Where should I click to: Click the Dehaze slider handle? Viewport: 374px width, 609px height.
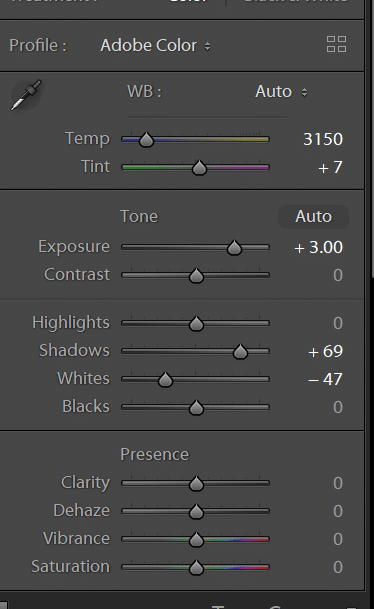pyautogui.click(x=196, y=512)
